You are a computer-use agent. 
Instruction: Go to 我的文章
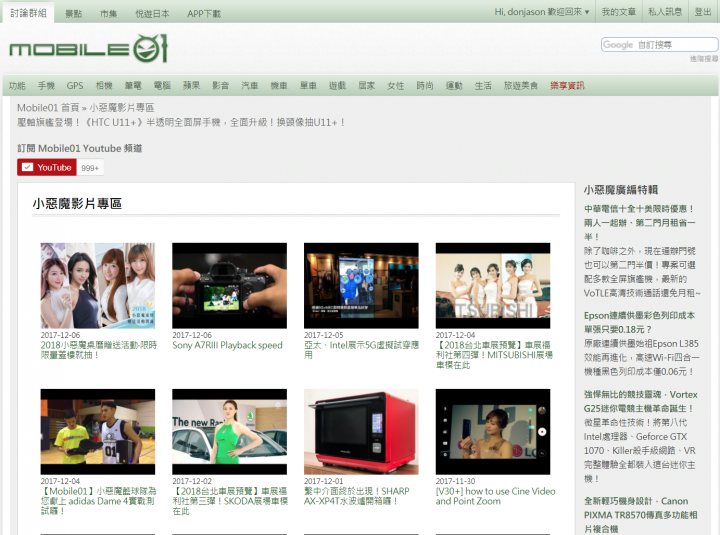pyautogui.click(x=619, y=12)
